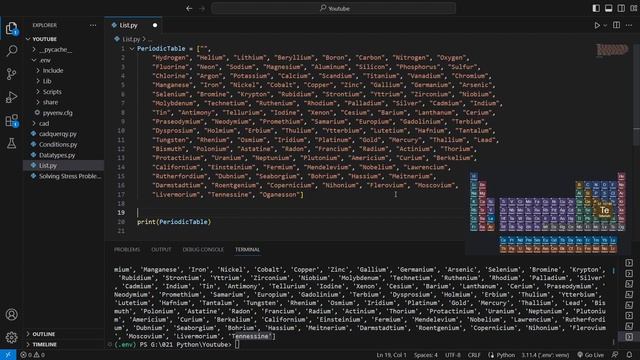The image size is (640, 360).
Task: Go forward using the navigation arrow
Action: click(x=202, y=8)
